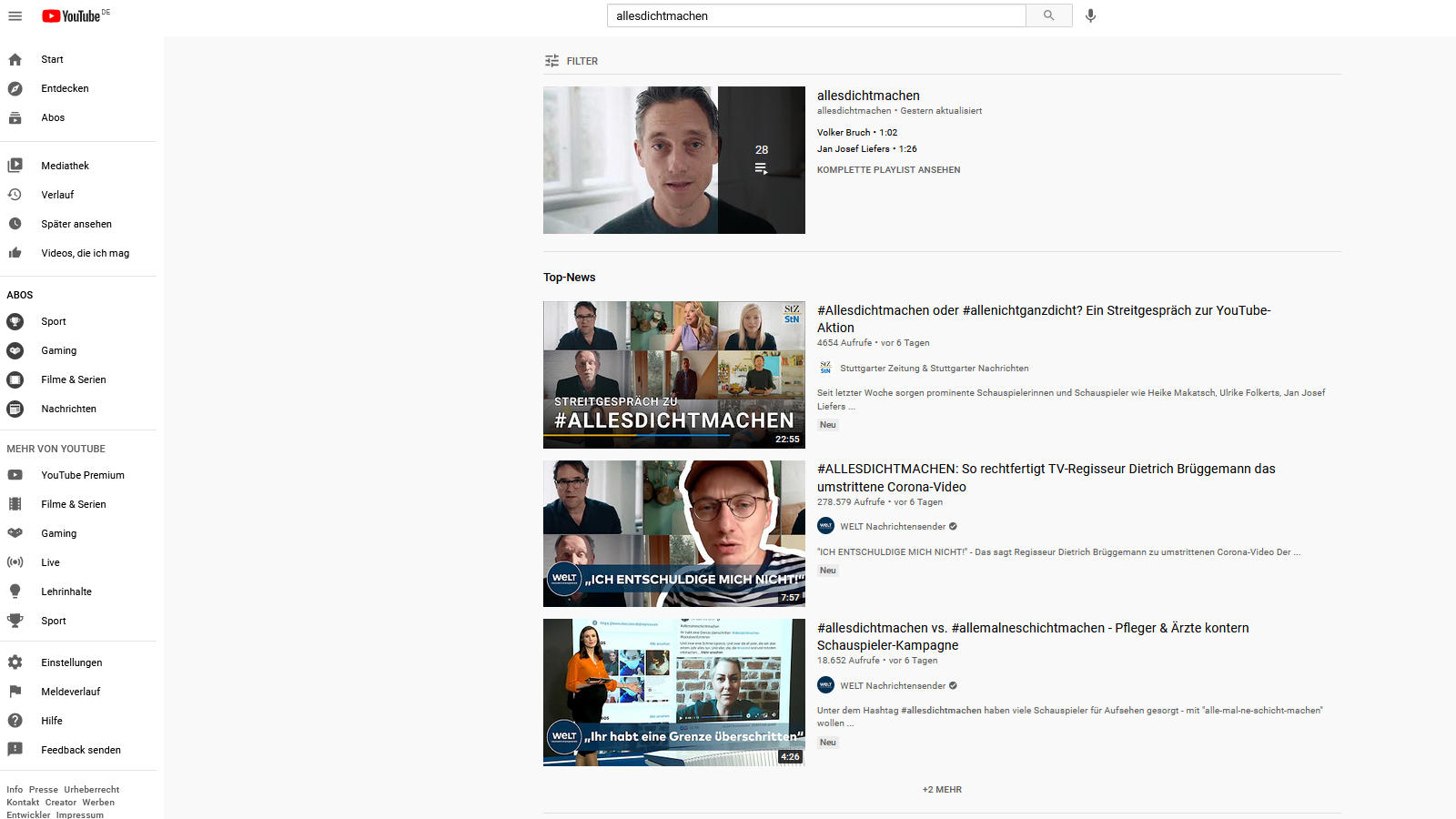Click Presse footer link
The height and width of the screenshot is (819, 1456).
[44, 790]
